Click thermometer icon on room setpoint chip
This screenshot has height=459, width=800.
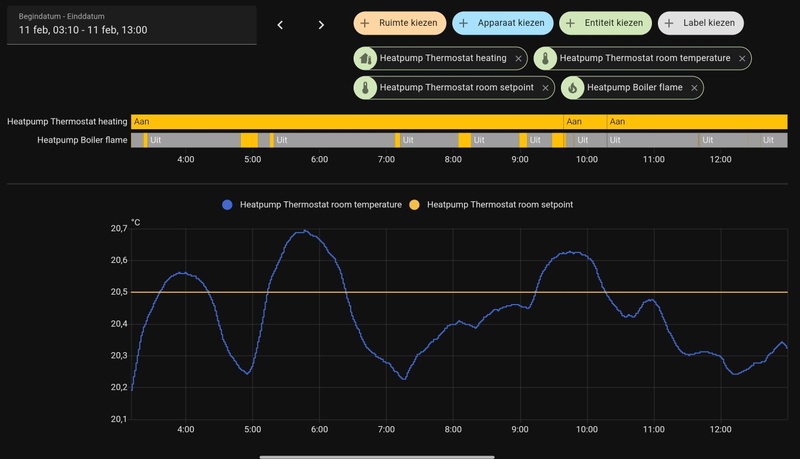365,88
